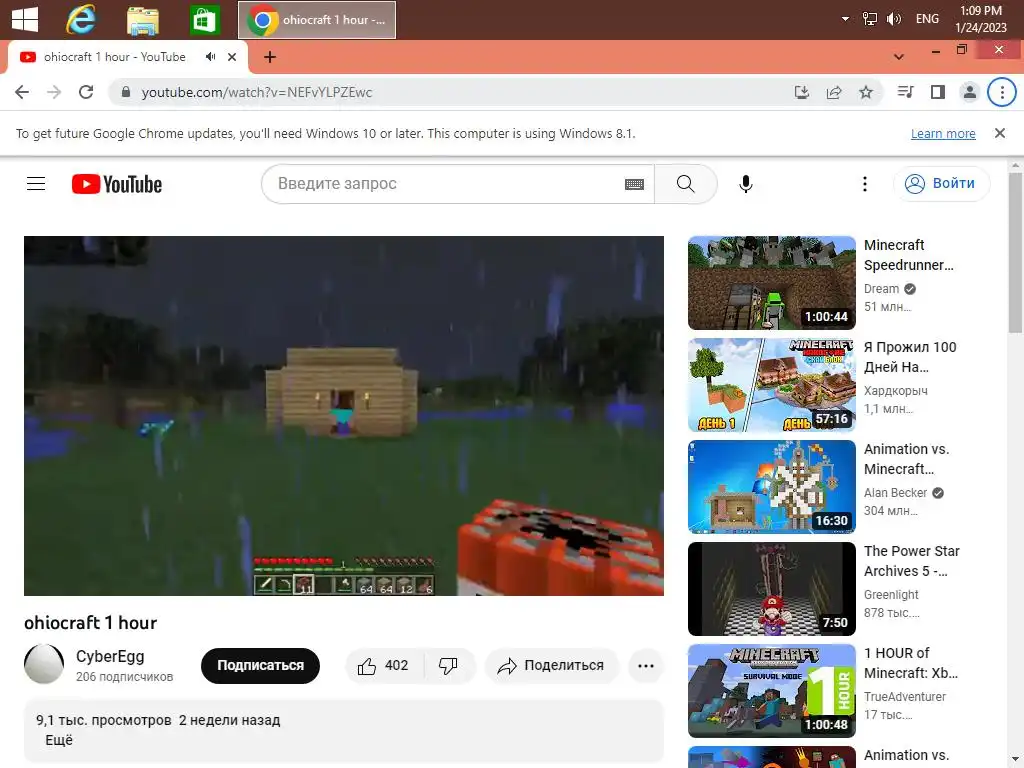Open The Power Star Archives 5 thumbnail
The height and width of the screenshot is (768, 1024).
[x=771, y=588]
